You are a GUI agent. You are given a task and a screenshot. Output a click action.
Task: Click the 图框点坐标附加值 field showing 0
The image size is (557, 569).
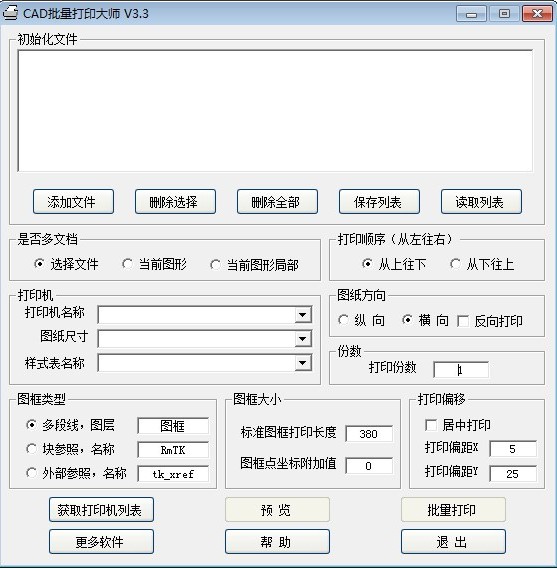coord(369,466)
